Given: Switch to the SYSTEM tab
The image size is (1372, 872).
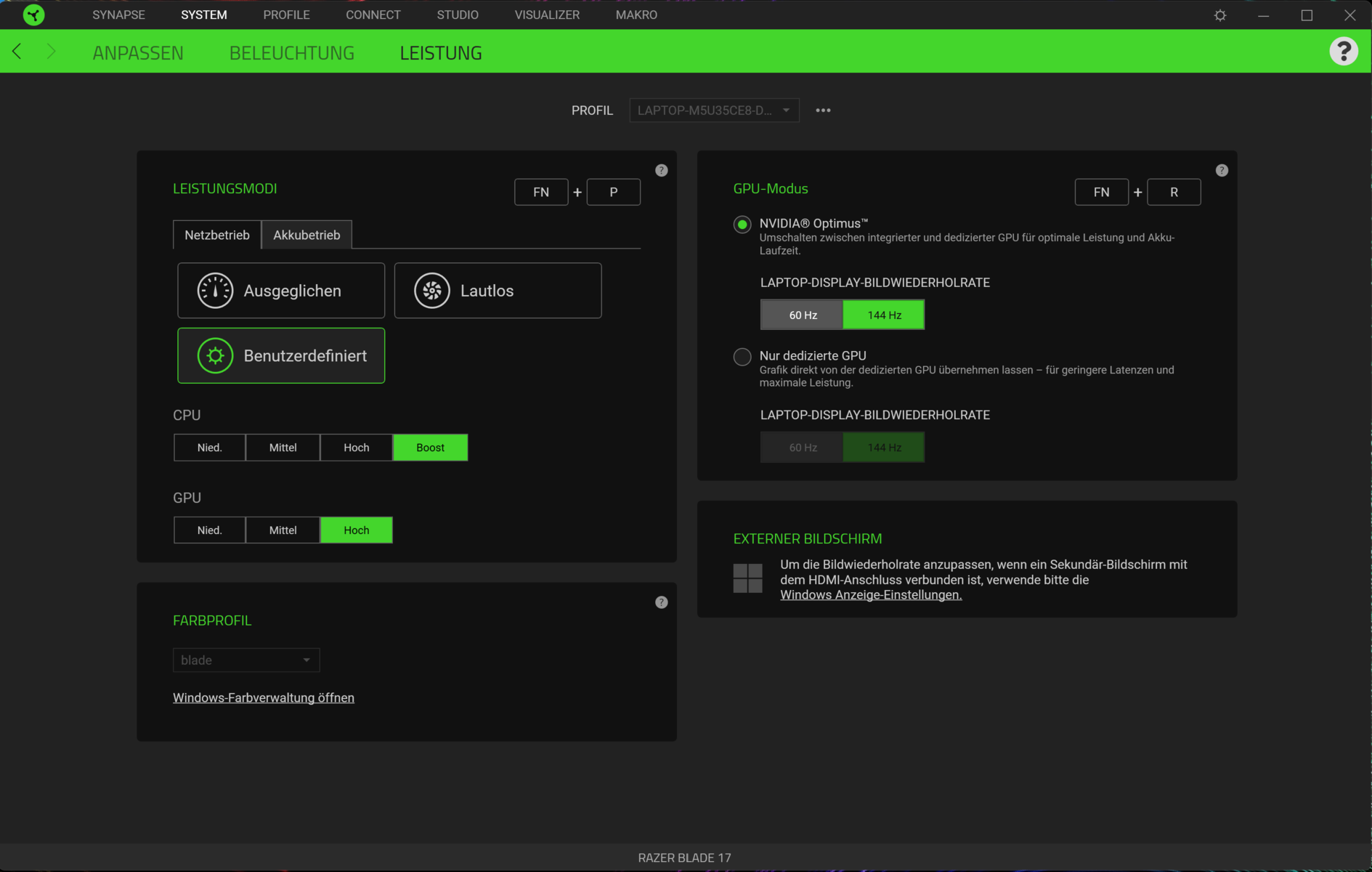Looking at the screenshot, I should tap(204, 15).
